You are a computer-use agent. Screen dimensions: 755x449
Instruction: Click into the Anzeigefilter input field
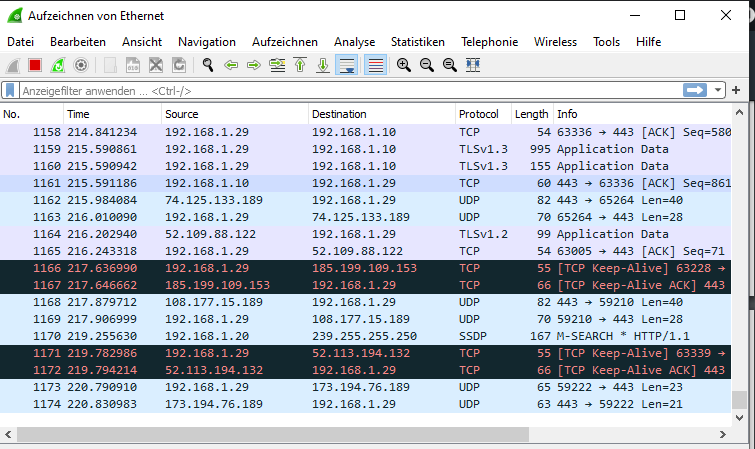tap(351, 91)
